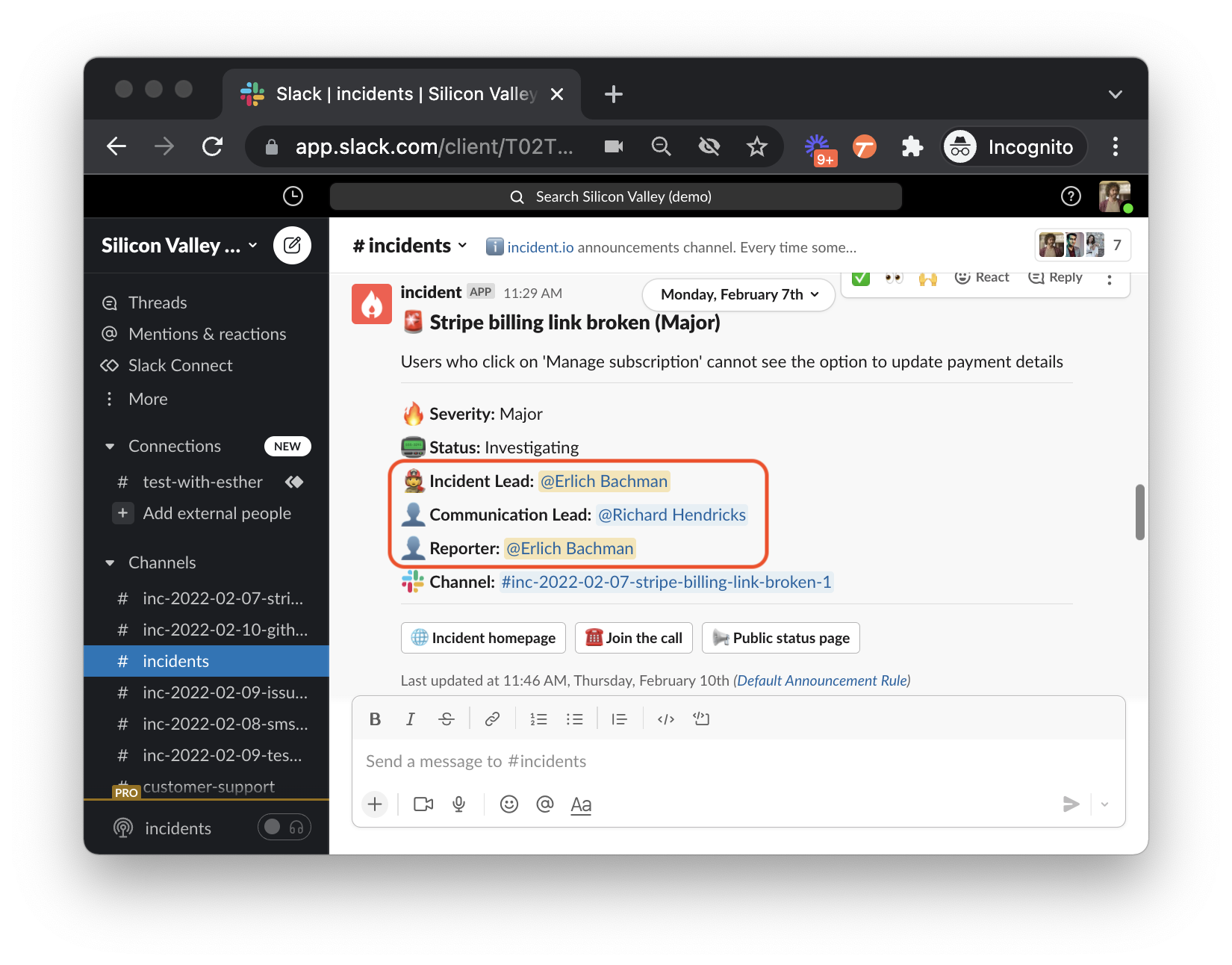Screen dimensions: 1232x965
Task: Open the browser extensions puzzle icon
Action: pyautogui.click(x=912, y=146)
